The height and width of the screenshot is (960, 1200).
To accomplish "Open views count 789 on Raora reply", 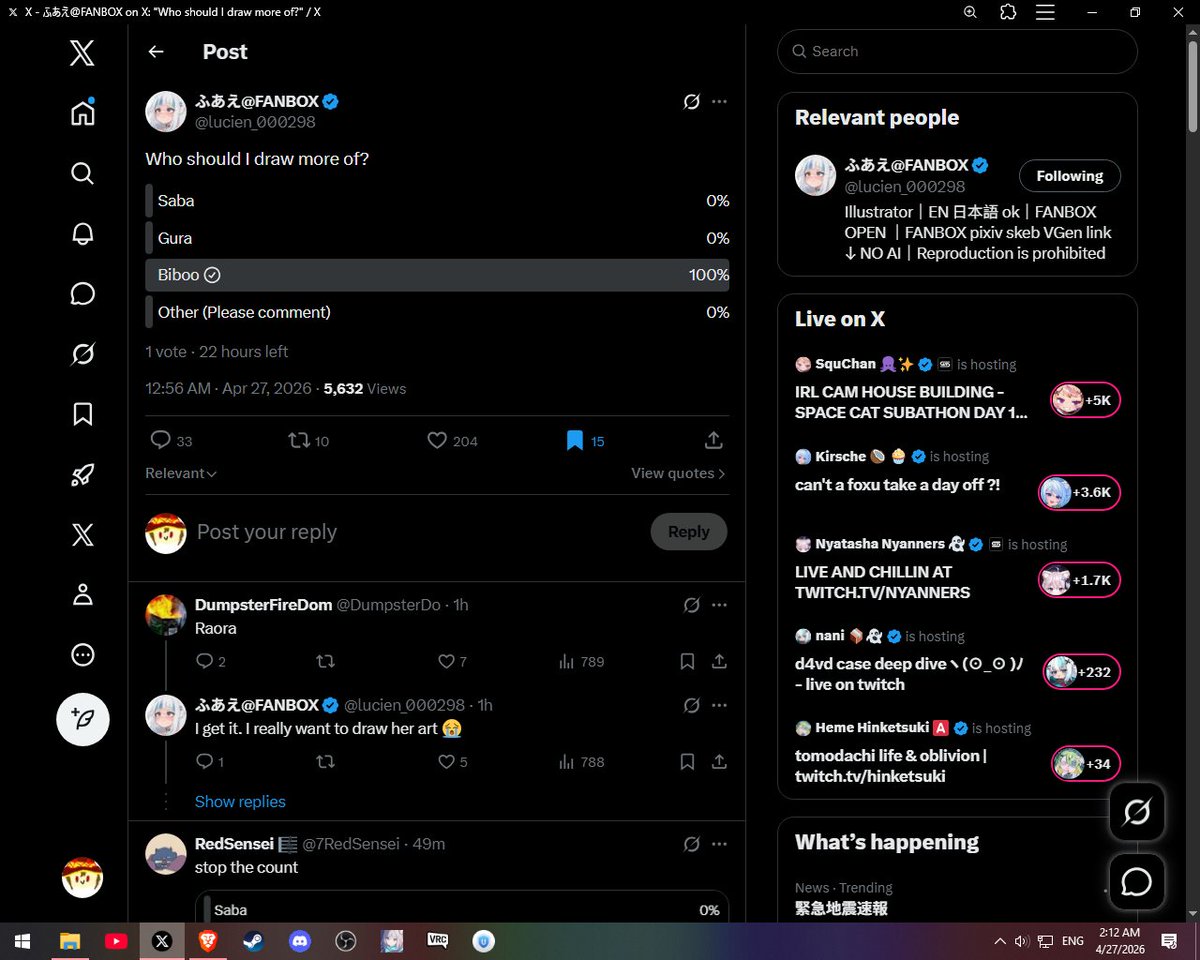I will [x=581, y=662].
